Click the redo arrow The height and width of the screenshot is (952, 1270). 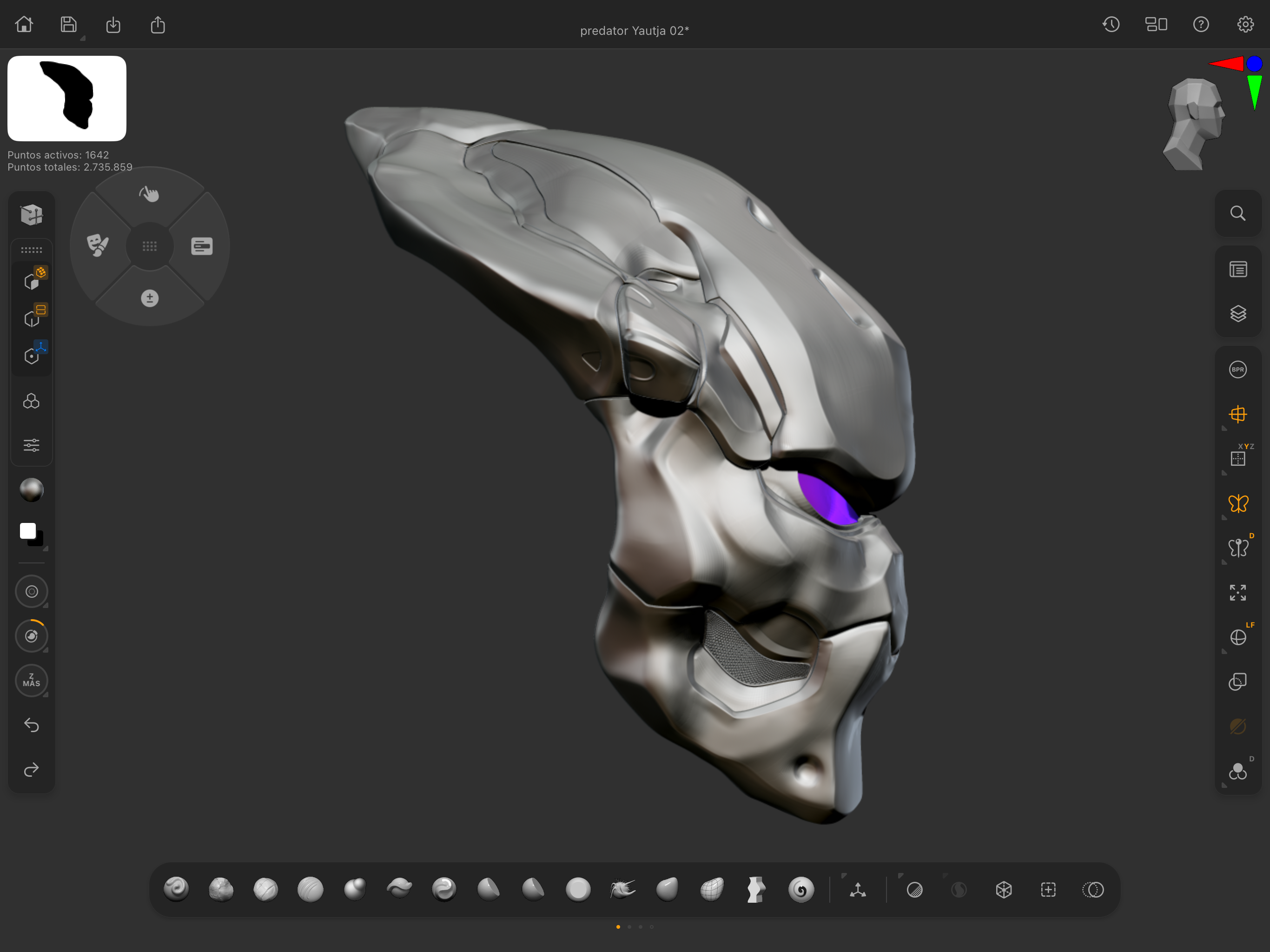(32, 769)
